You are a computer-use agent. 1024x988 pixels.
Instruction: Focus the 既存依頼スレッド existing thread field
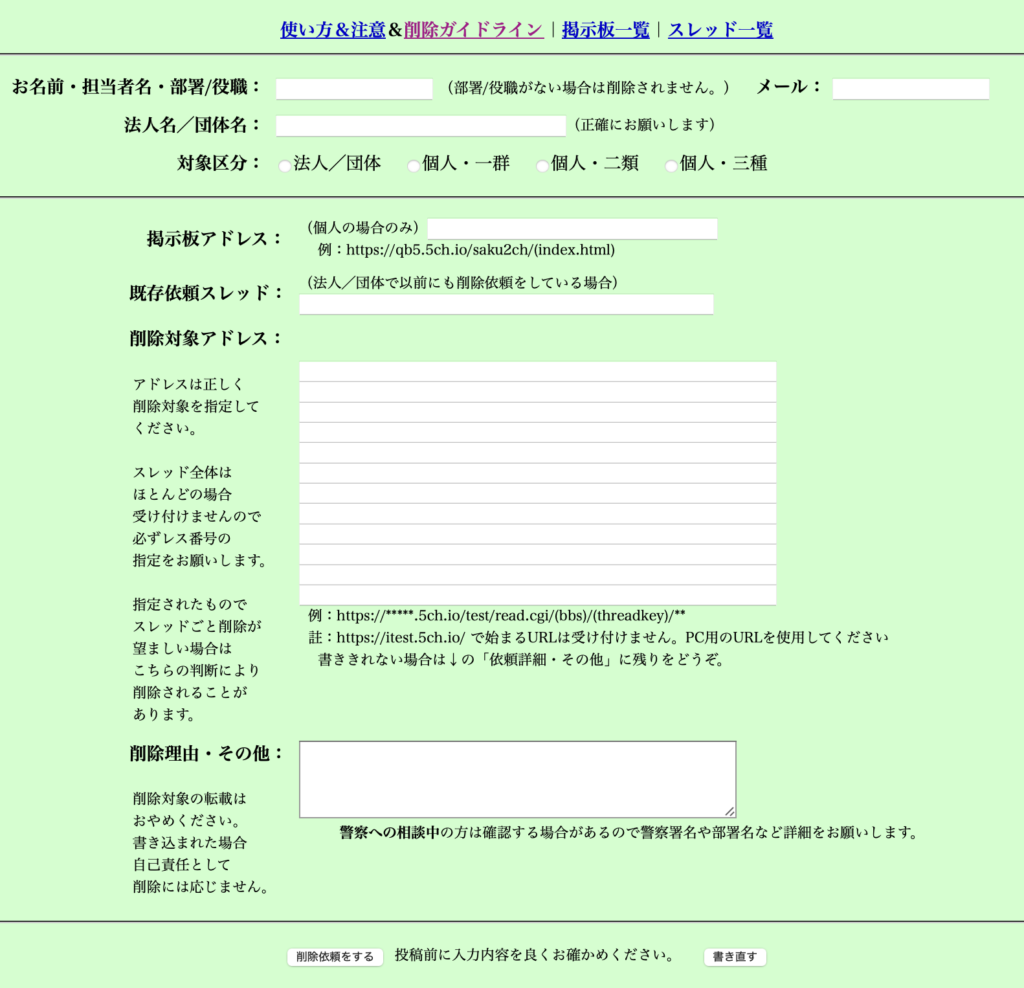(x=505, y=304)
